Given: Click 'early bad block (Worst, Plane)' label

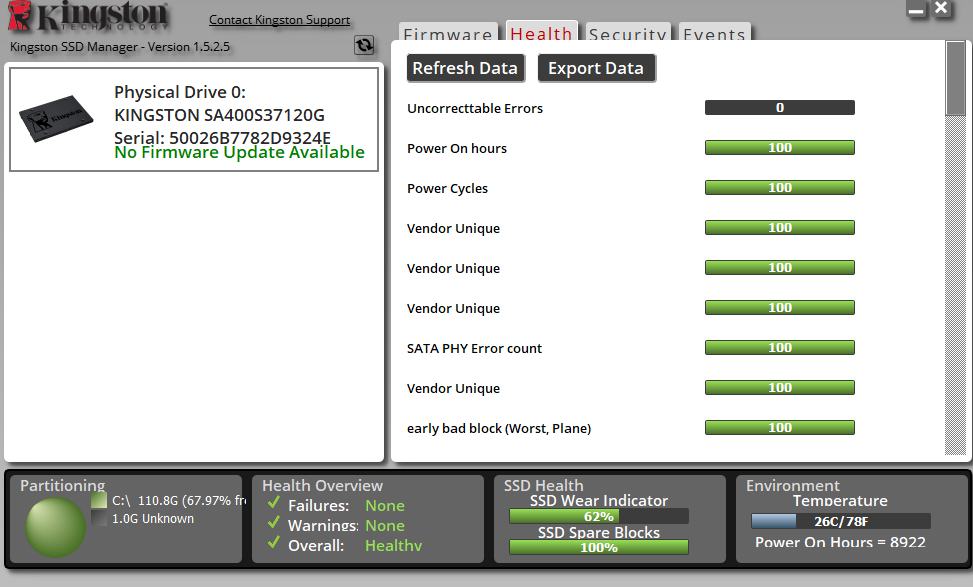Looking at the screenshot, I should click(499, 429).
